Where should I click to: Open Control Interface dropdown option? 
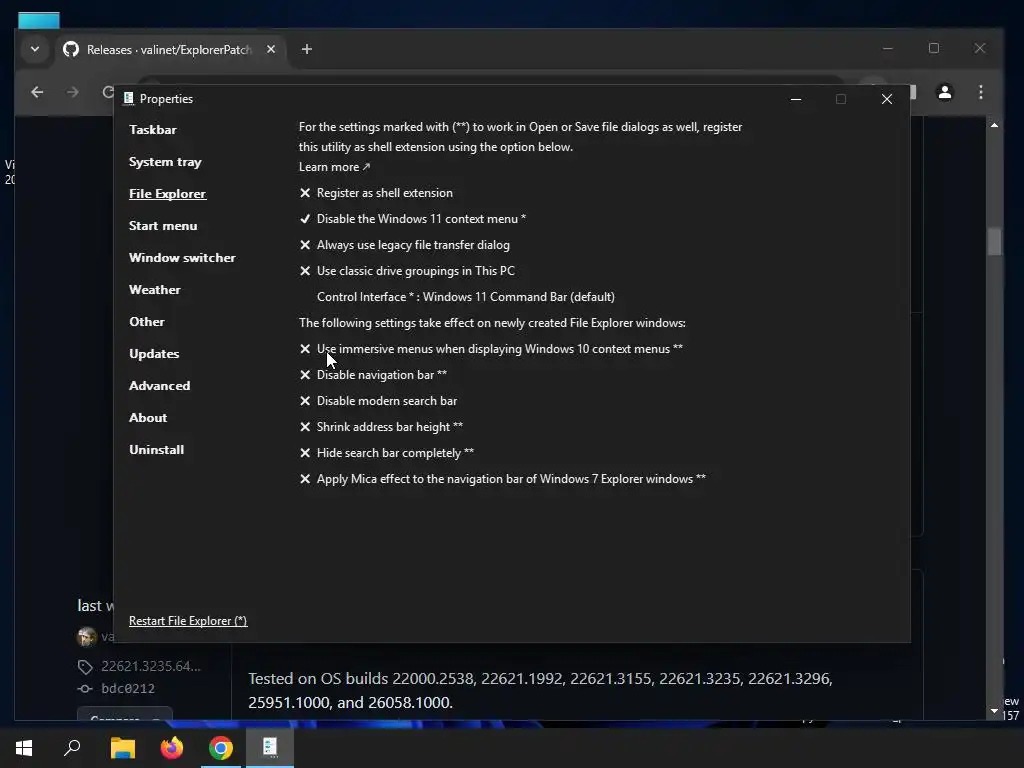(466, 296)
